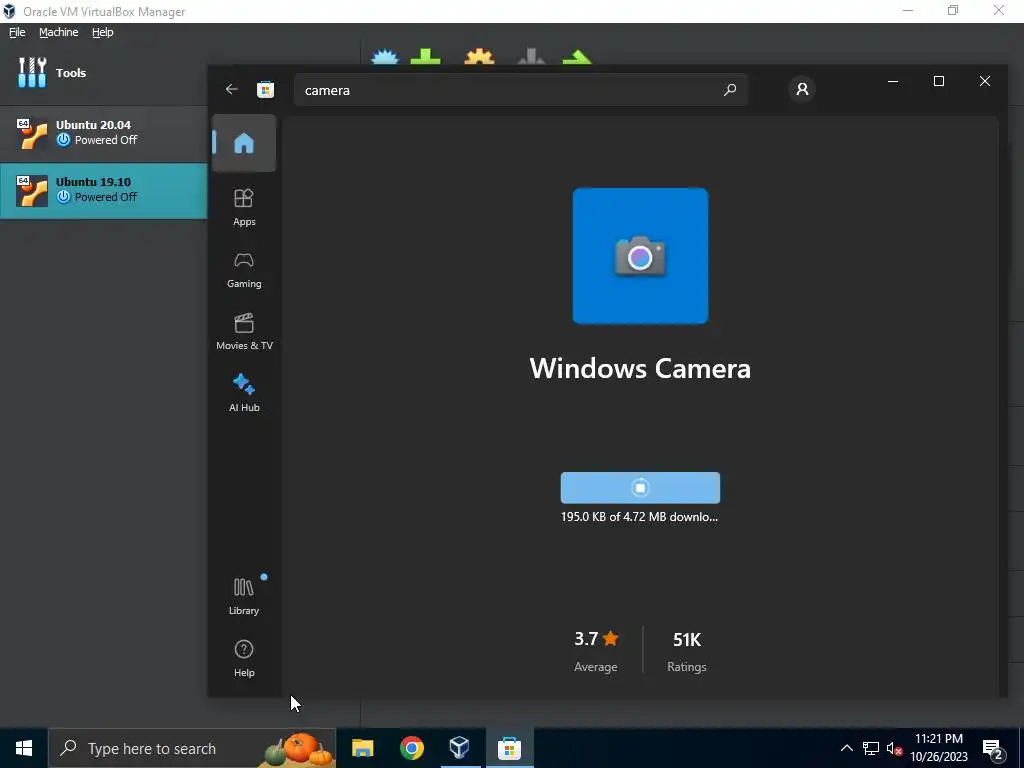Switch to VirtualBox via taskbar icon
The image size is (1024, 768).
point(460,748)
